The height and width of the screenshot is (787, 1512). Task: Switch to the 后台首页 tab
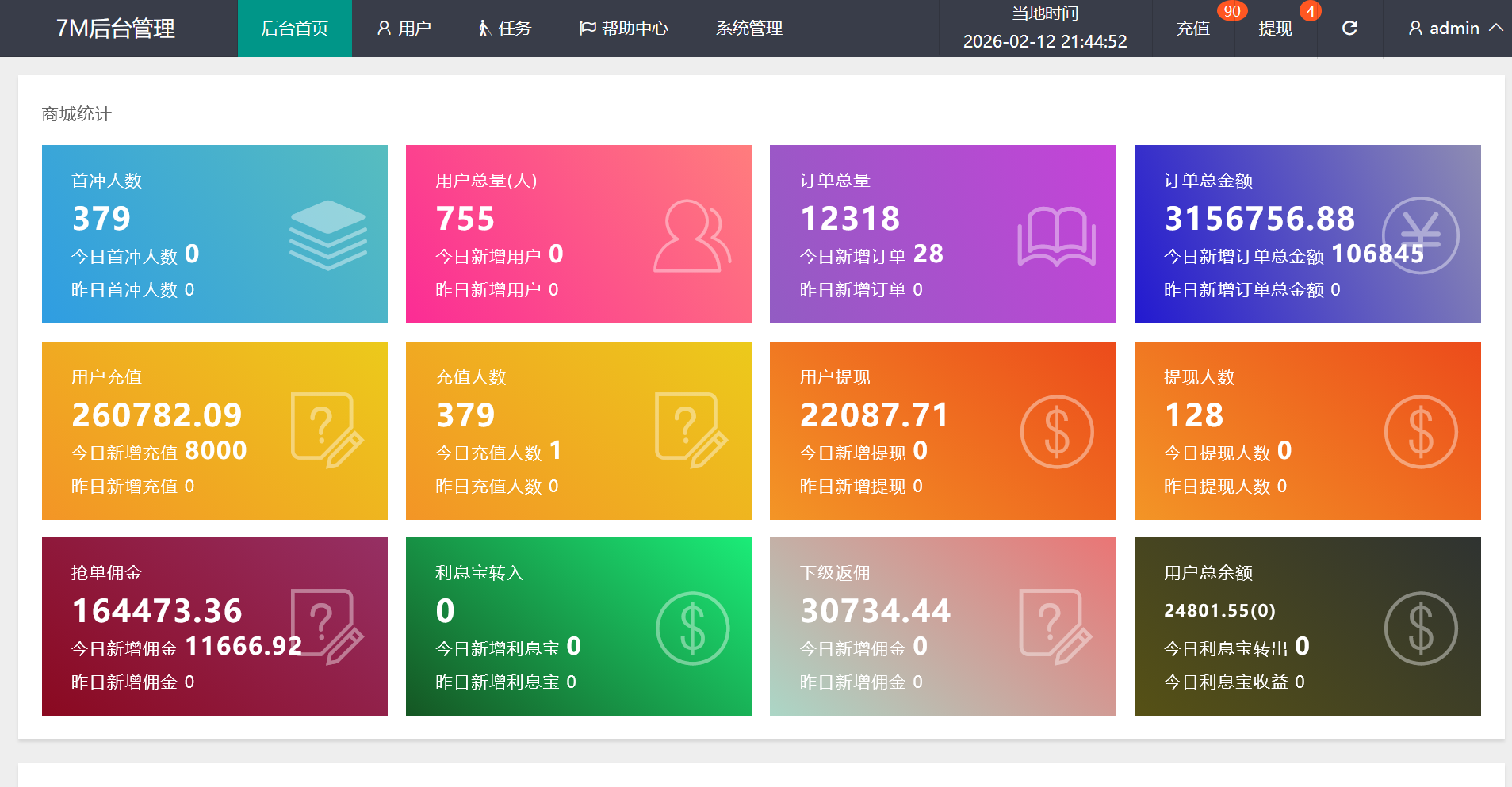click(x=294, y=29)
